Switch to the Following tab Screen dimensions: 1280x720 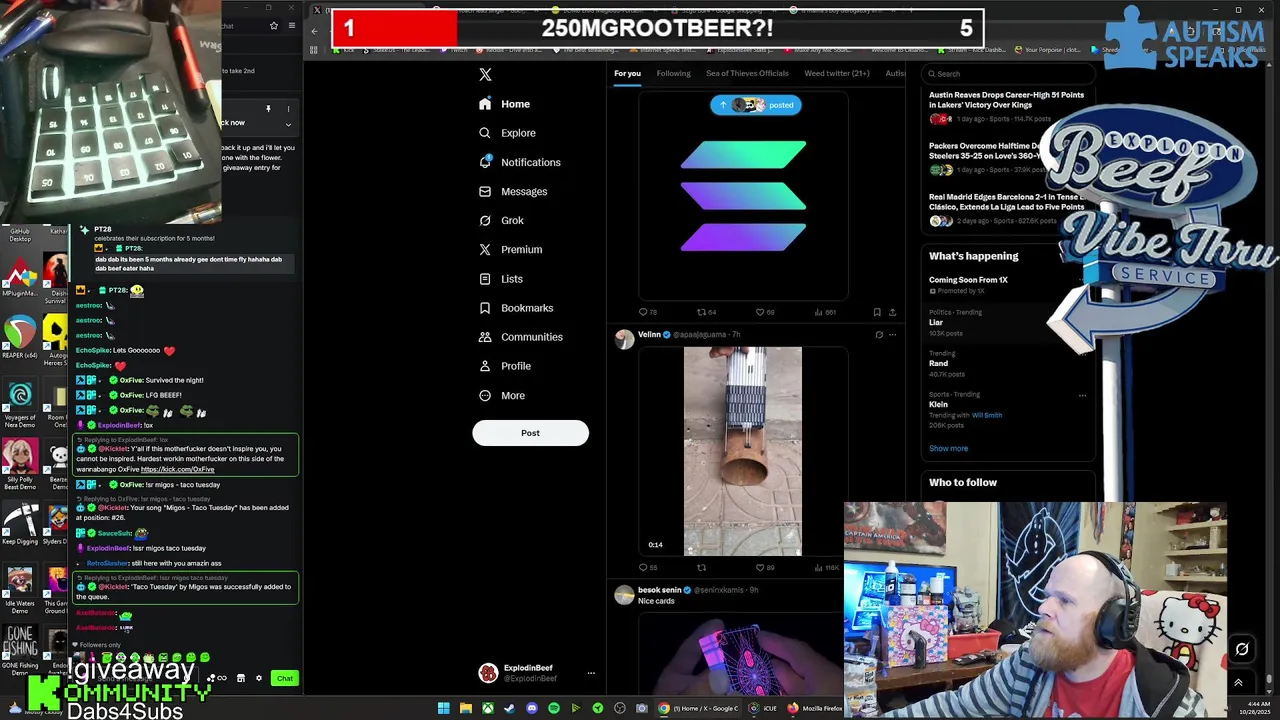[673, 73]
